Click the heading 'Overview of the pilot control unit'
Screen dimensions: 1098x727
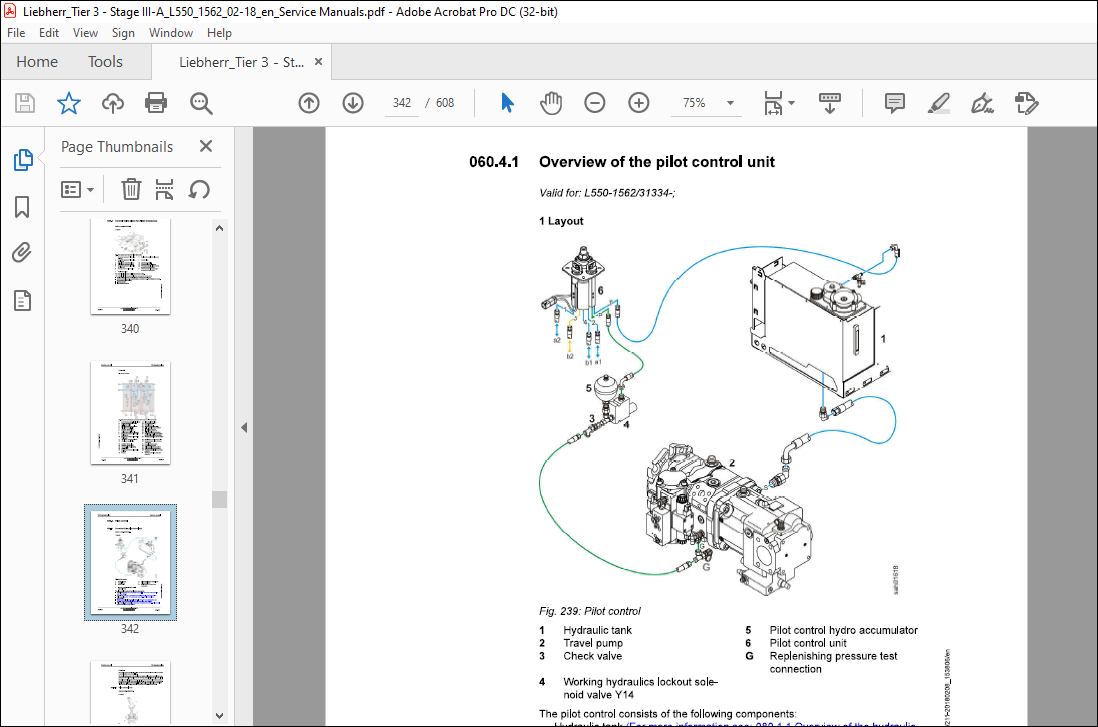point(657,162)
